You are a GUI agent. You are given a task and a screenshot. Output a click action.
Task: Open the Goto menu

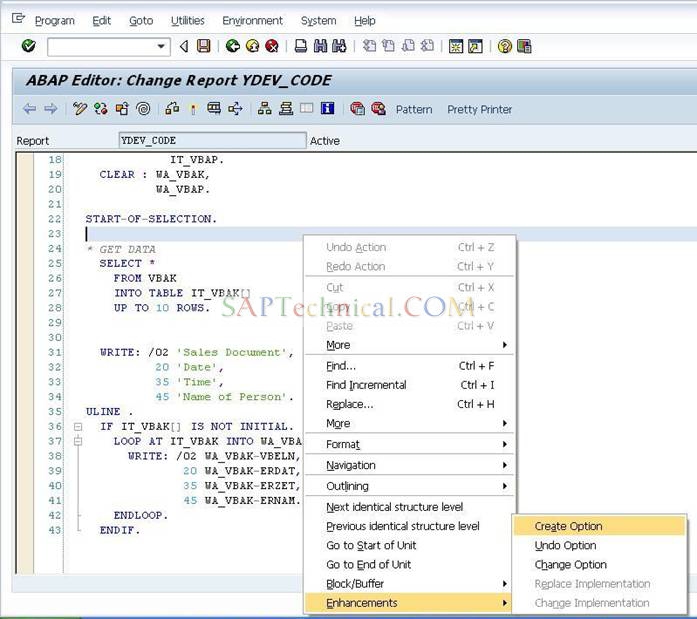pos(141,21)
